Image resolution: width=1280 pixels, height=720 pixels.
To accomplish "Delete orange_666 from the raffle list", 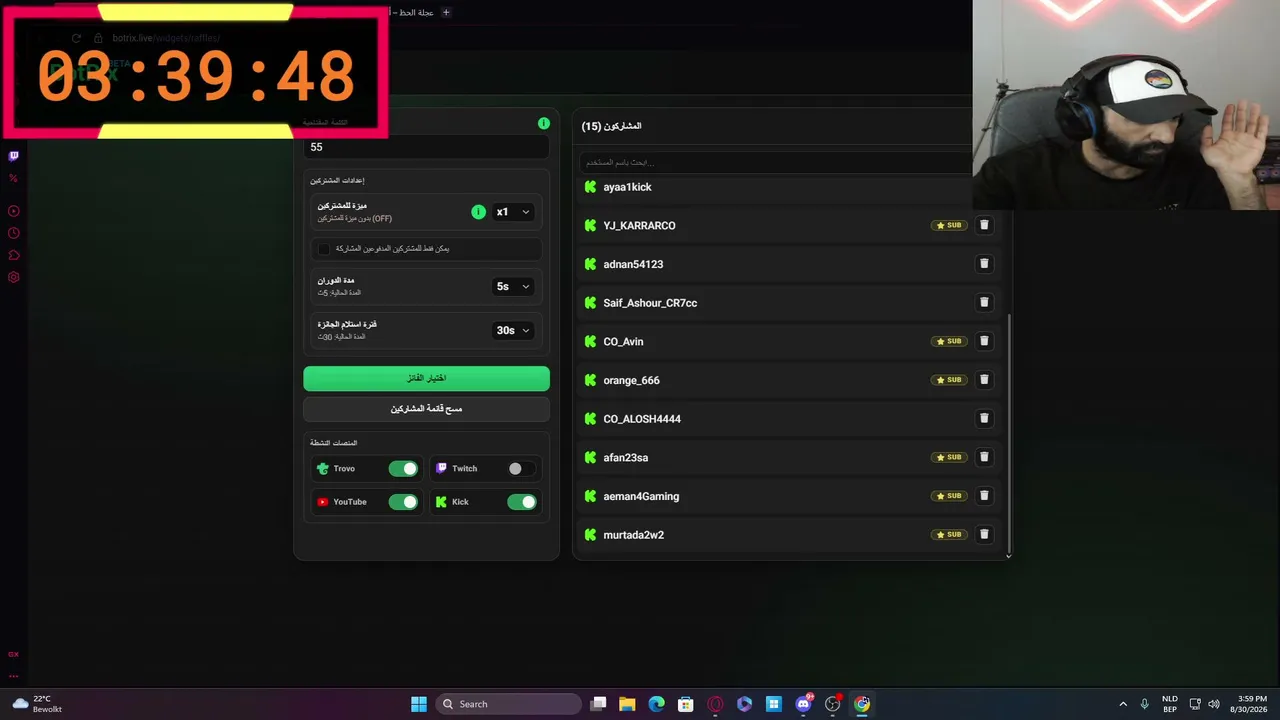I will [984, 380].
